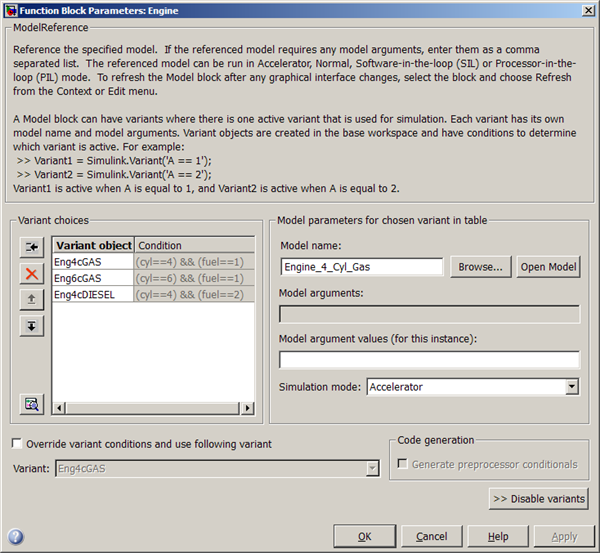Click the Function Block Parameters title bar icon
Viewport: 600px width, 553px height.
pos(10,10)
